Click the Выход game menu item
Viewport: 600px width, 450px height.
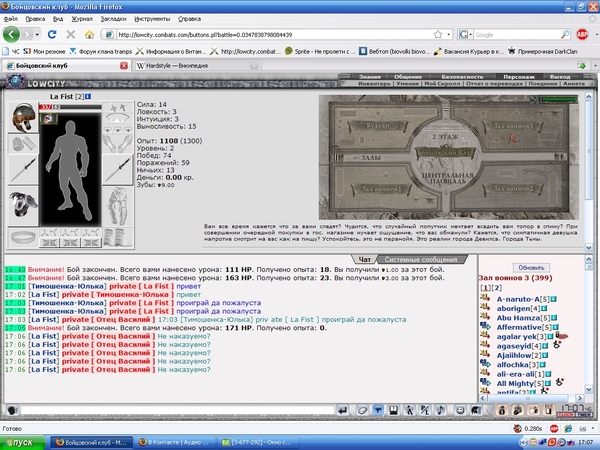[560, 77]
